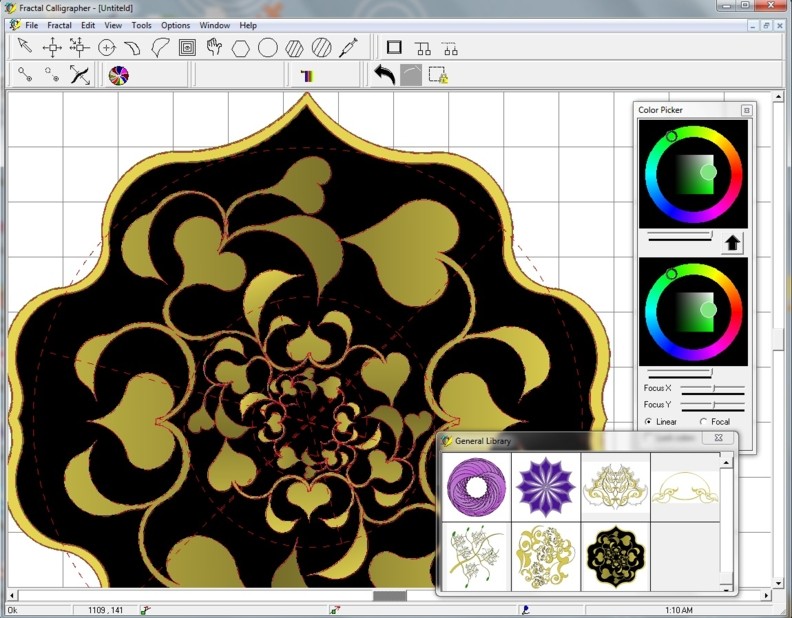Select the nested squares tool
792x618 pixels.
[x=187, y=48]
